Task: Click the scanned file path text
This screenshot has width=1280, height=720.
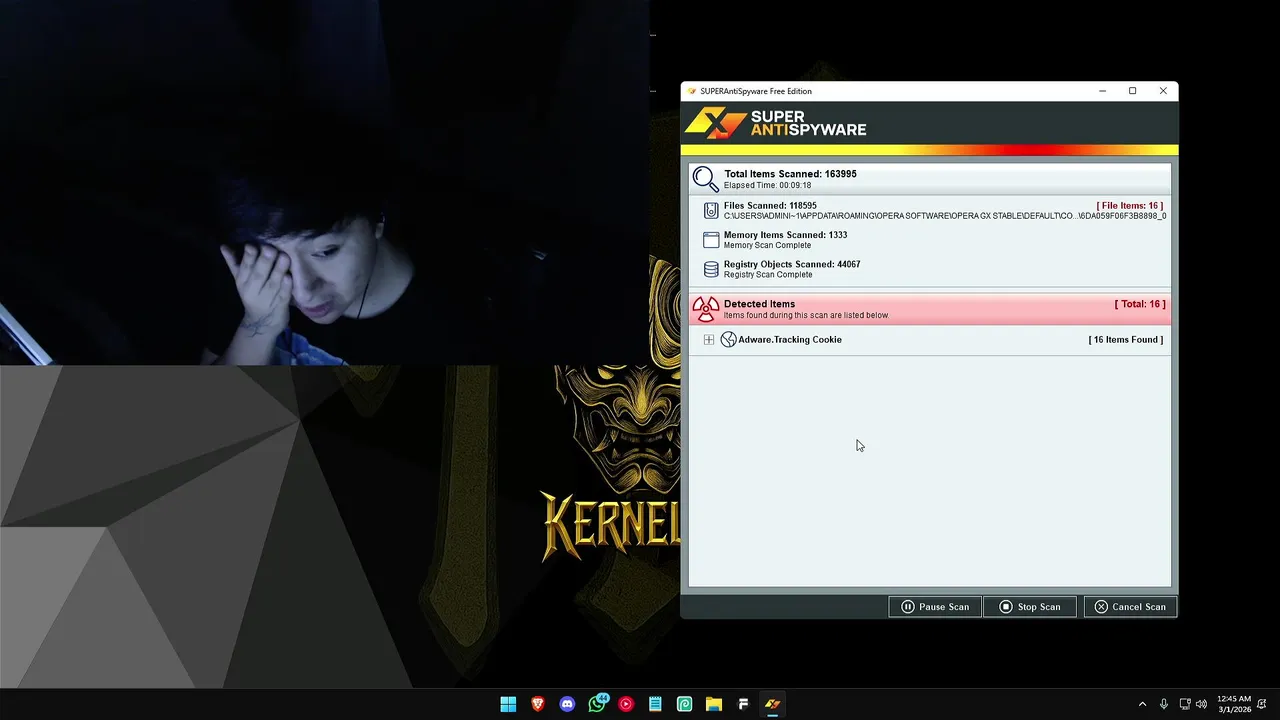Action: tap(945, 216)
